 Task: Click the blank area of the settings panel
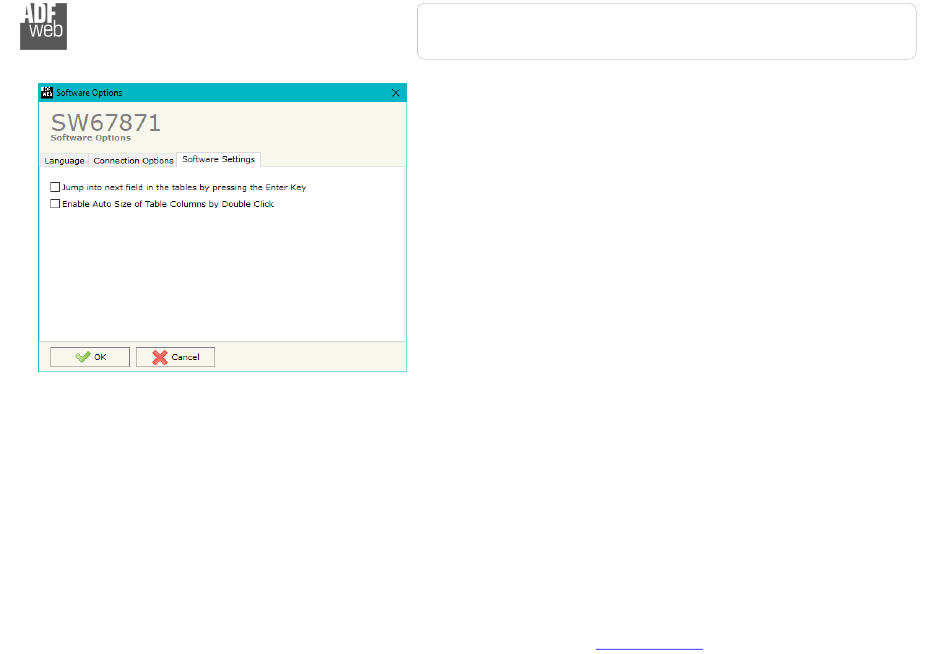click(x=220, y=275)
